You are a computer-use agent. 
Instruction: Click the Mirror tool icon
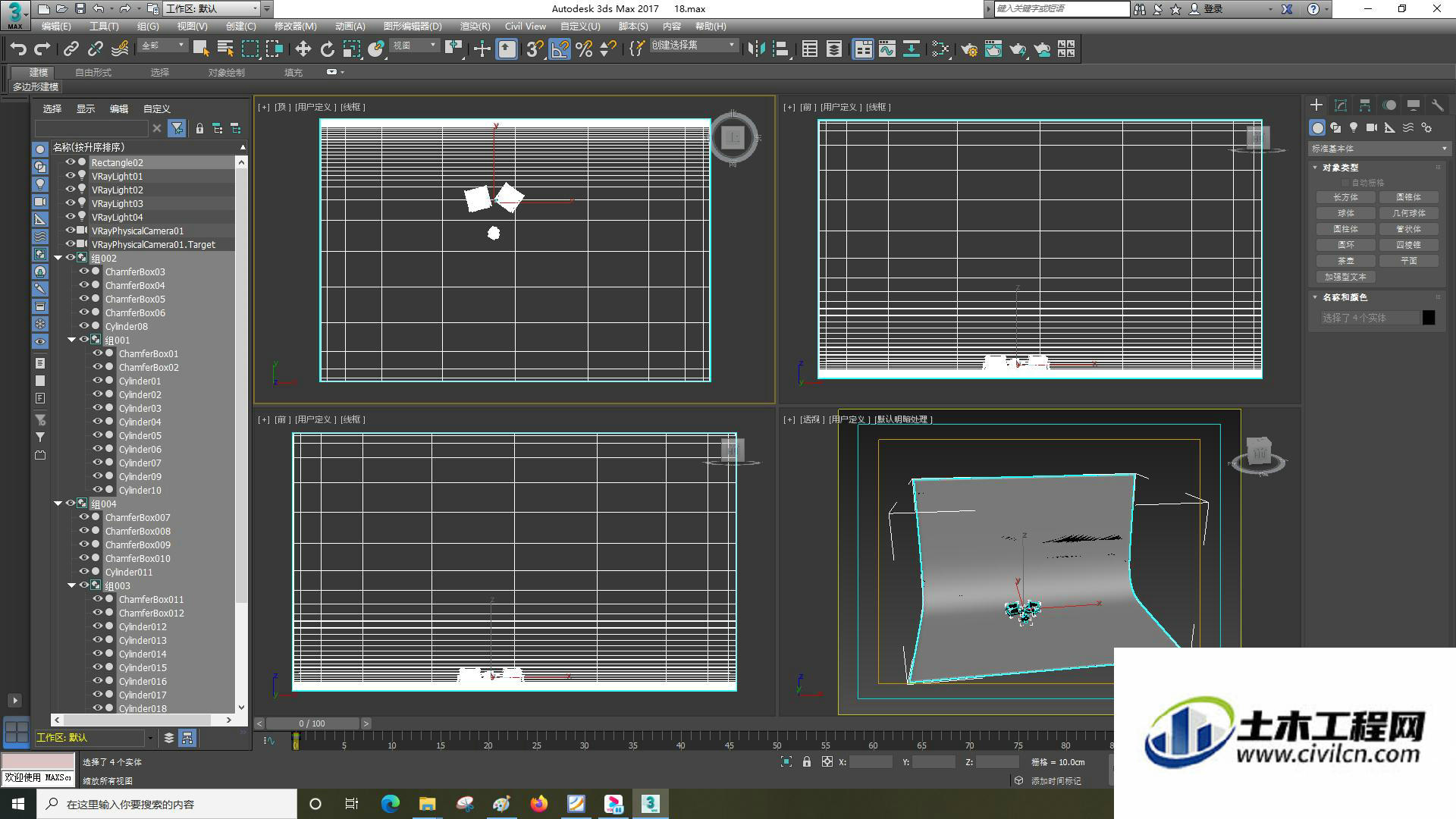pos(756,49)
